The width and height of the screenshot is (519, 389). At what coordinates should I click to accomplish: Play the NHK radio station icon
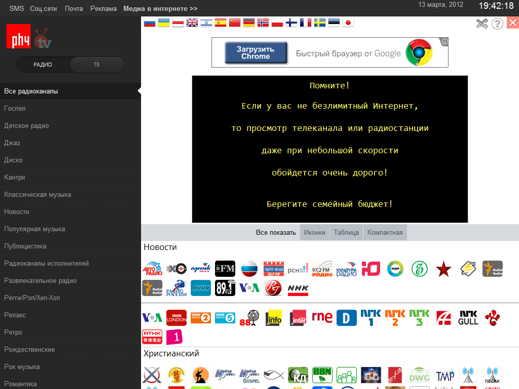298,288
